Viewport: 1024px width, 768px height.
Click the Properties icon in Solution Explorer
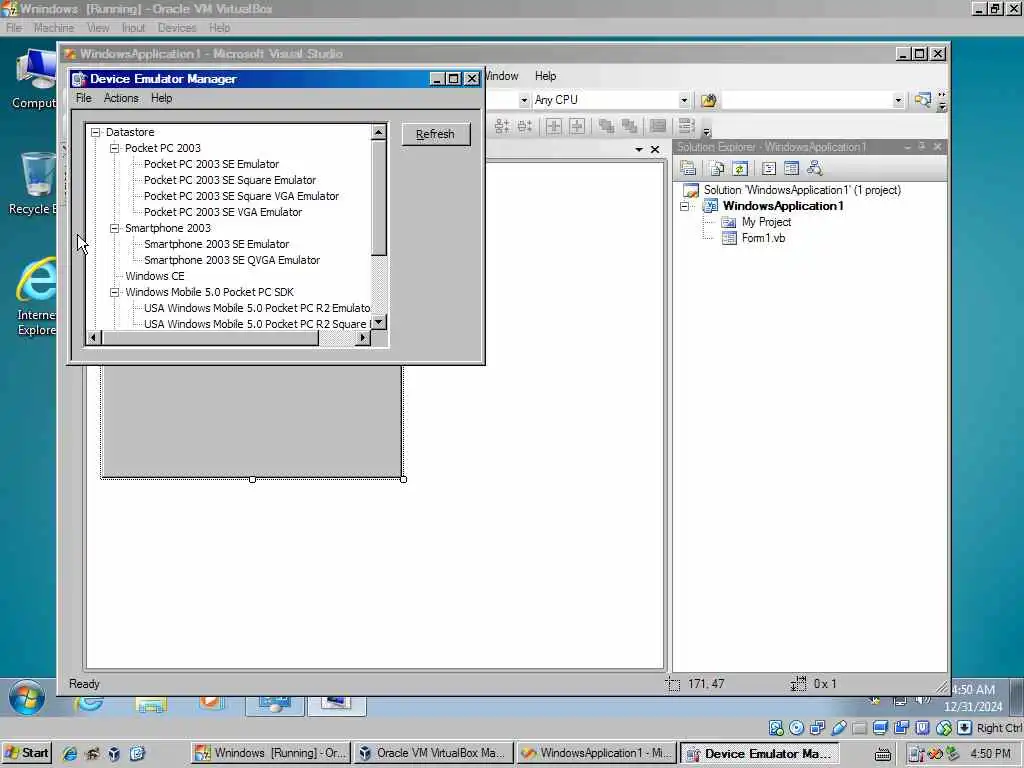click(688, 168)
